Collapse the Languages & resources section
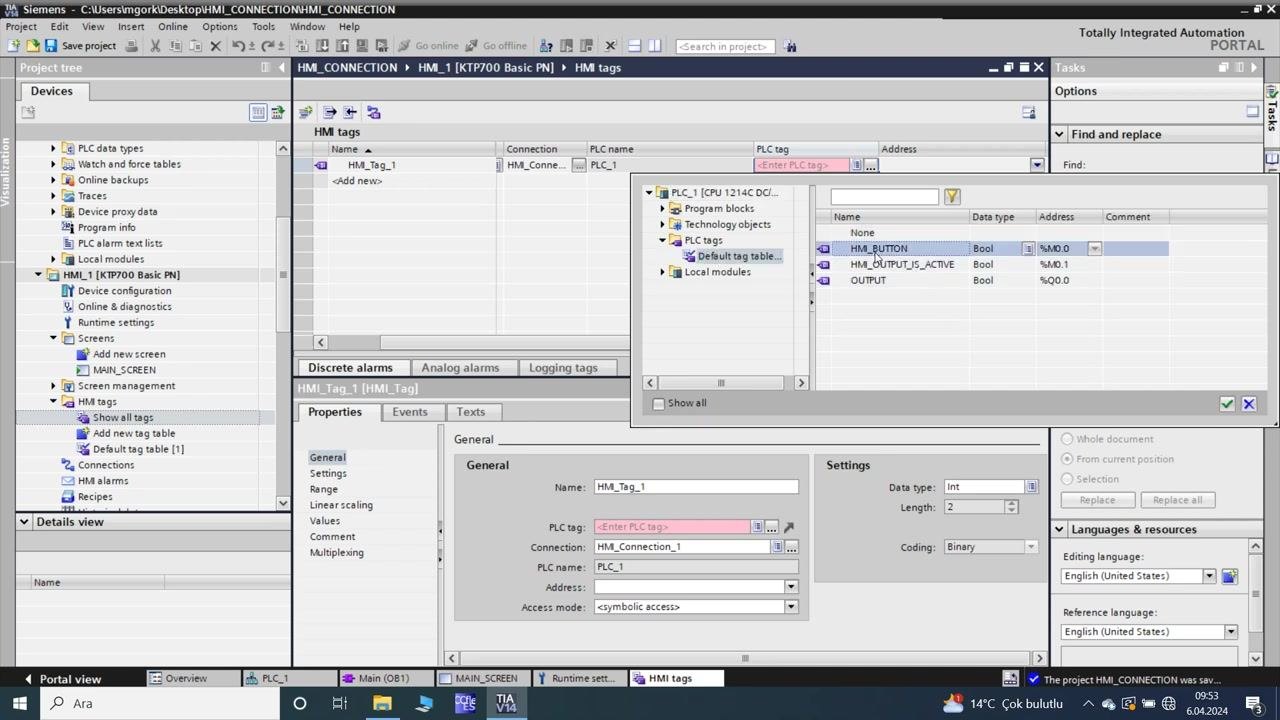The height and width of the screenshot is (720, 1280). [x=1059, y=529]
